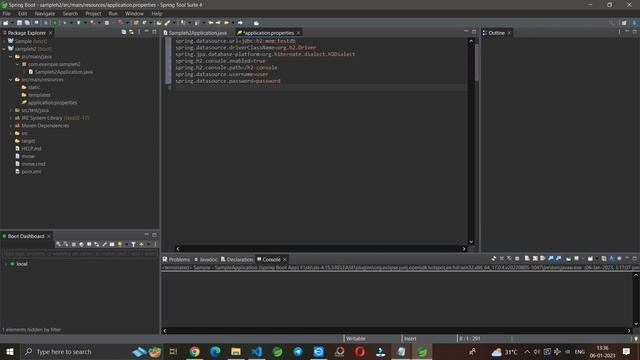
Task: Switch to Sampleh2Application.java editor tab
Action: pos(195,33)
